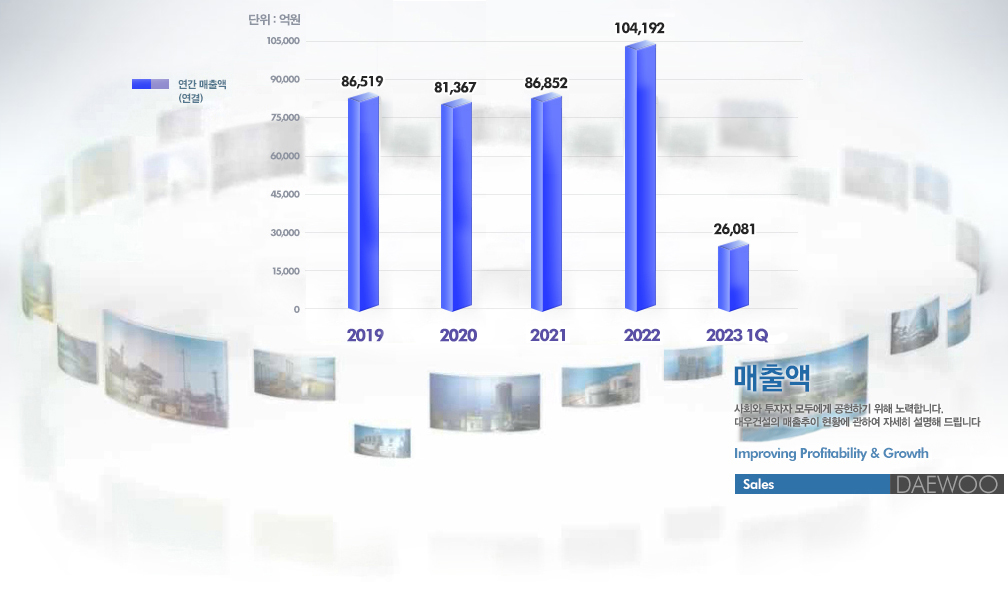
Task: Click the y-axis value 60,000
Action: (x=285, y=156)
